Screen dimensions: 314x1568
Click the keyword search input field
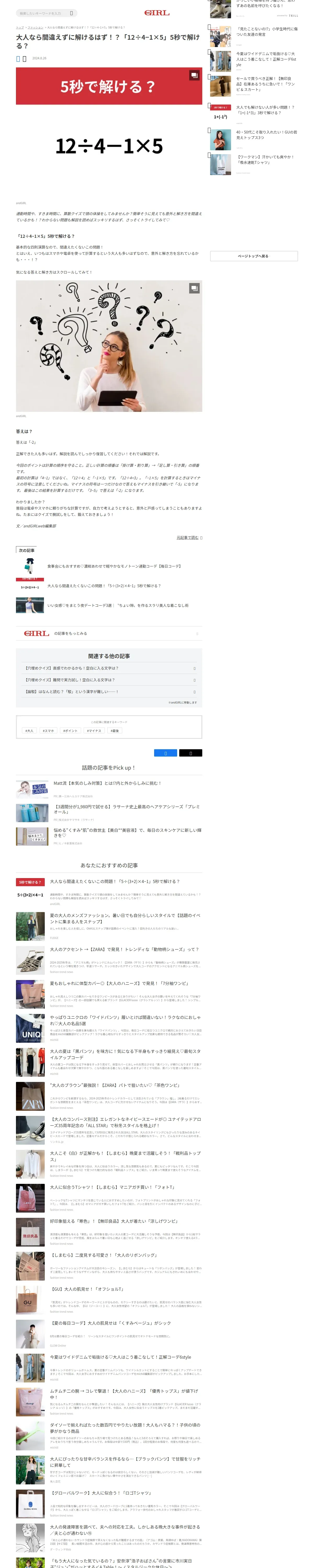pyautogui.click(x=42, y=13)
